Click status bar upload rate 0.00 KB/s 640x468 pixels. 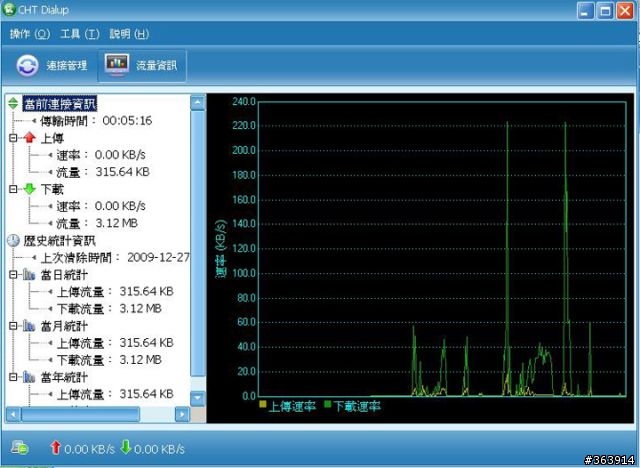click(89, 450)
